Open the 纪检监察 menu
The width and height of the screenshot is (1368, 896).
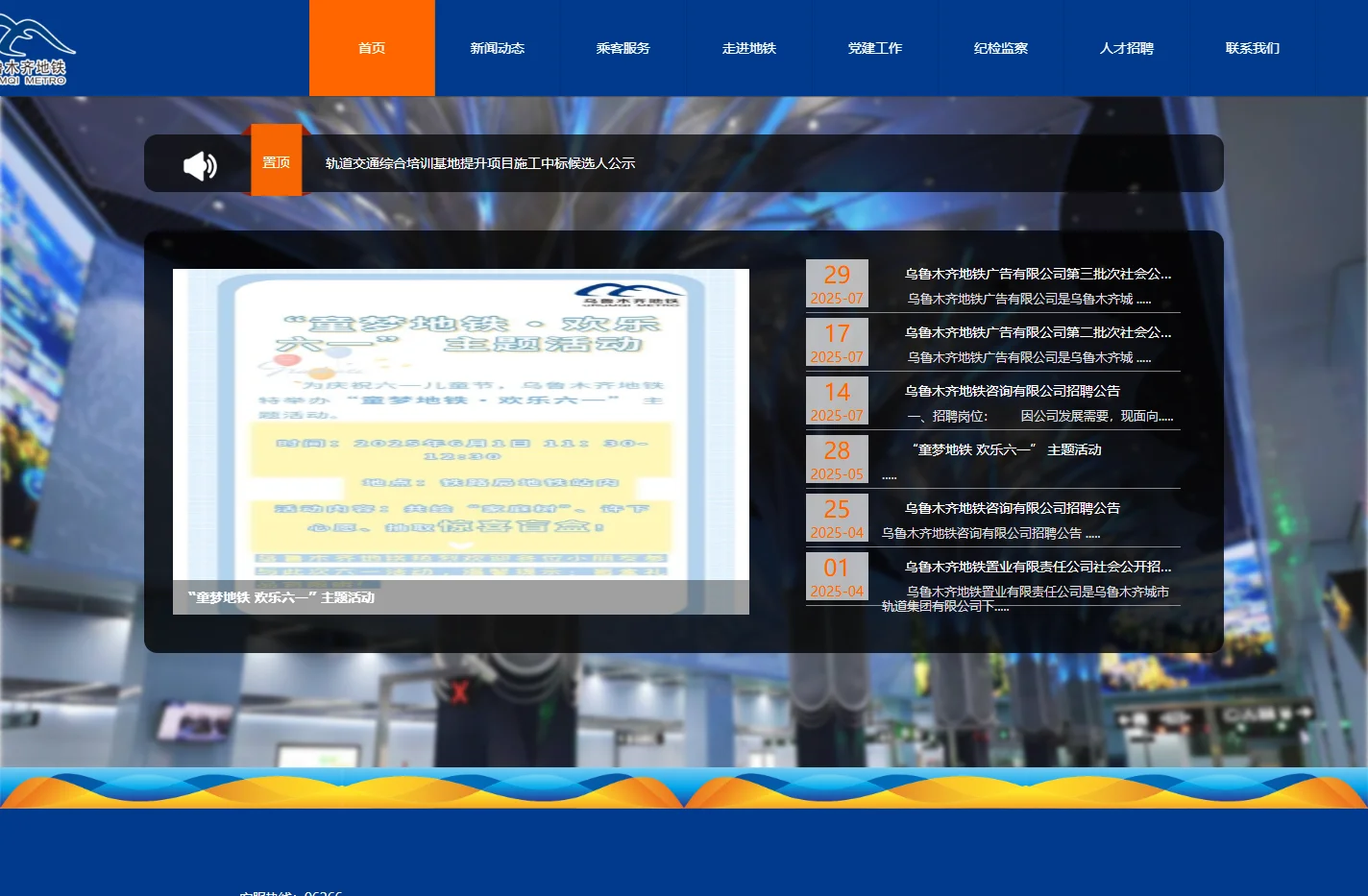coord(1001,48)
